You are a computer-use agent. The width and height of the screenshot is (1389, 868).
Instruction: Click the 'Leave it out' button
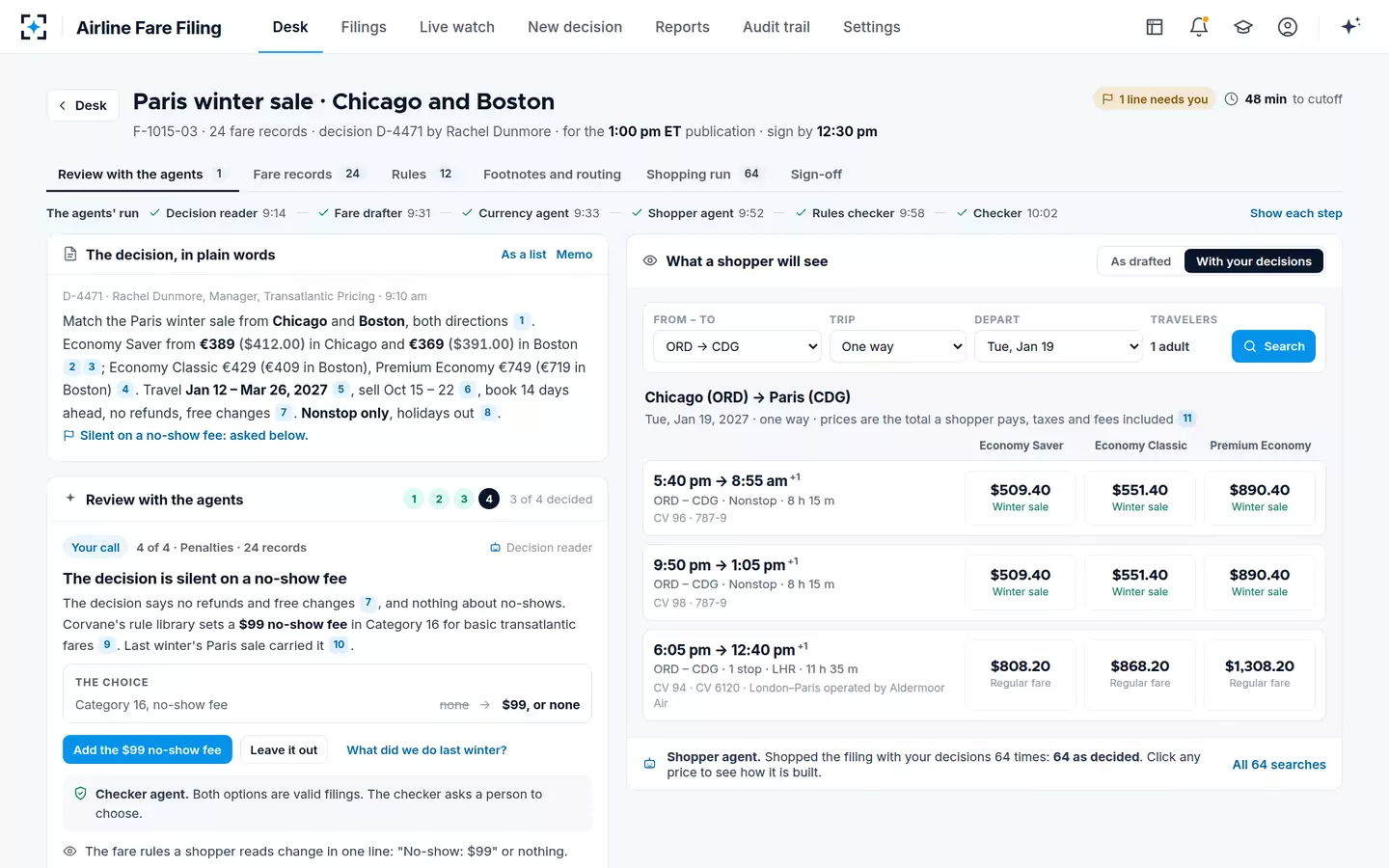pos(284,749)
